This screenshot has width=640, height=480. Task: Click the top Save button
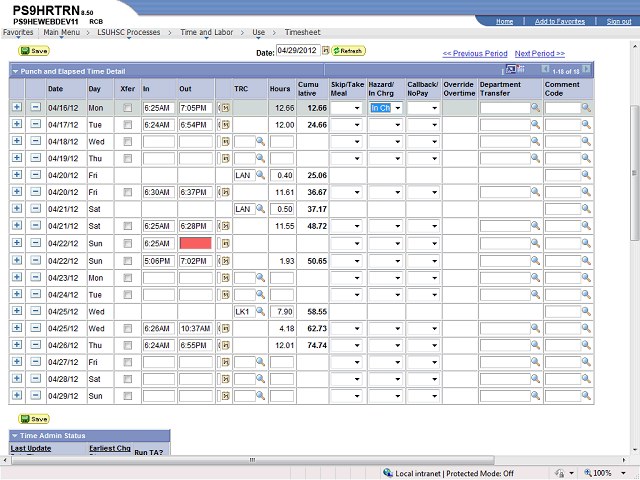coord(34,51)
